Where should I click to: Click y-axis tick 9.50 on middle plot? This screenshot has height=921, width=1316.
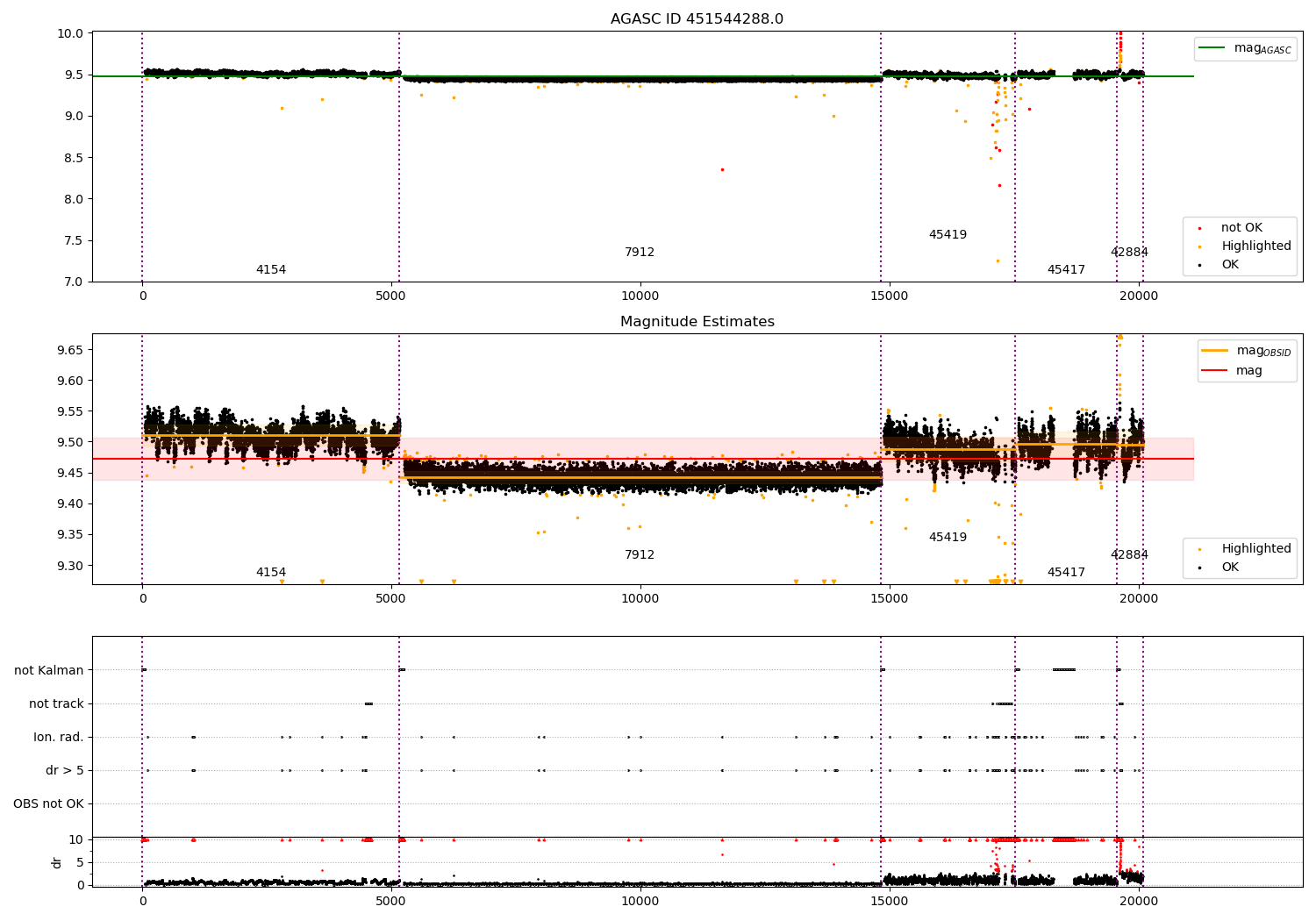tap(70, 443)
